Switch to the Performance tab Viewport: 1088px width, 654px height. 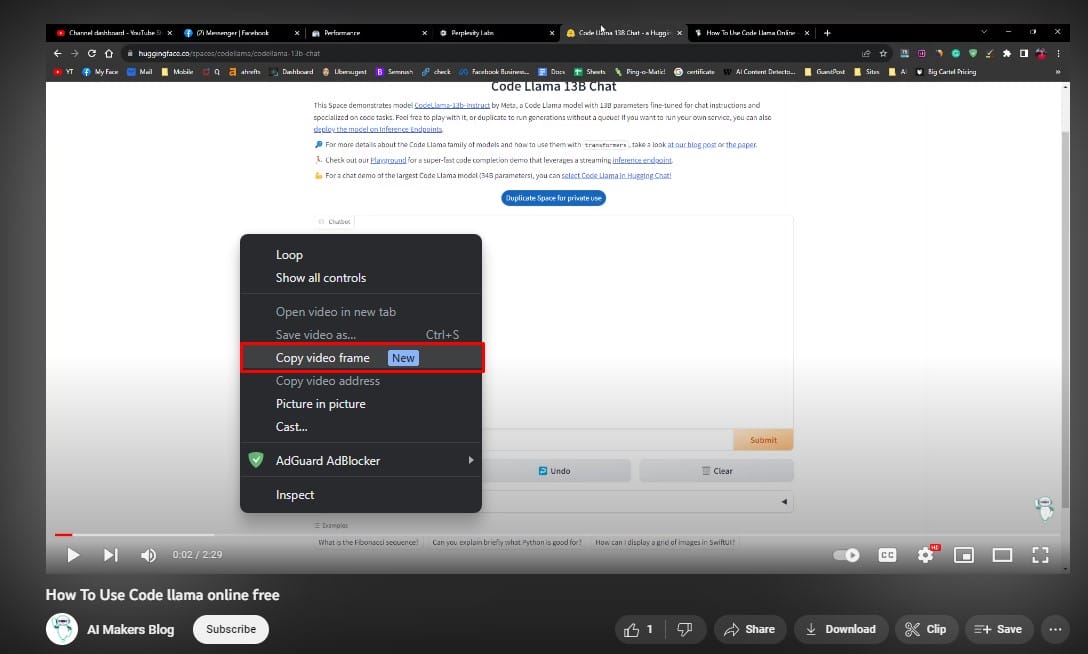tap(368, 33)
